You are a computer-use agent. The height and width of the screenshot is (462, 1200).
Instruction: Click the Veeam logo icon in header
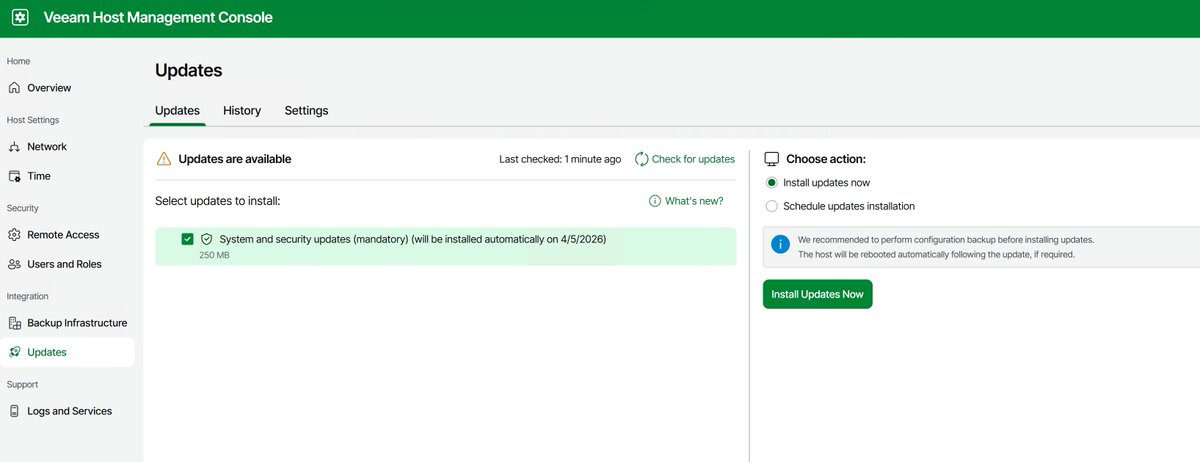coord(20,18)
